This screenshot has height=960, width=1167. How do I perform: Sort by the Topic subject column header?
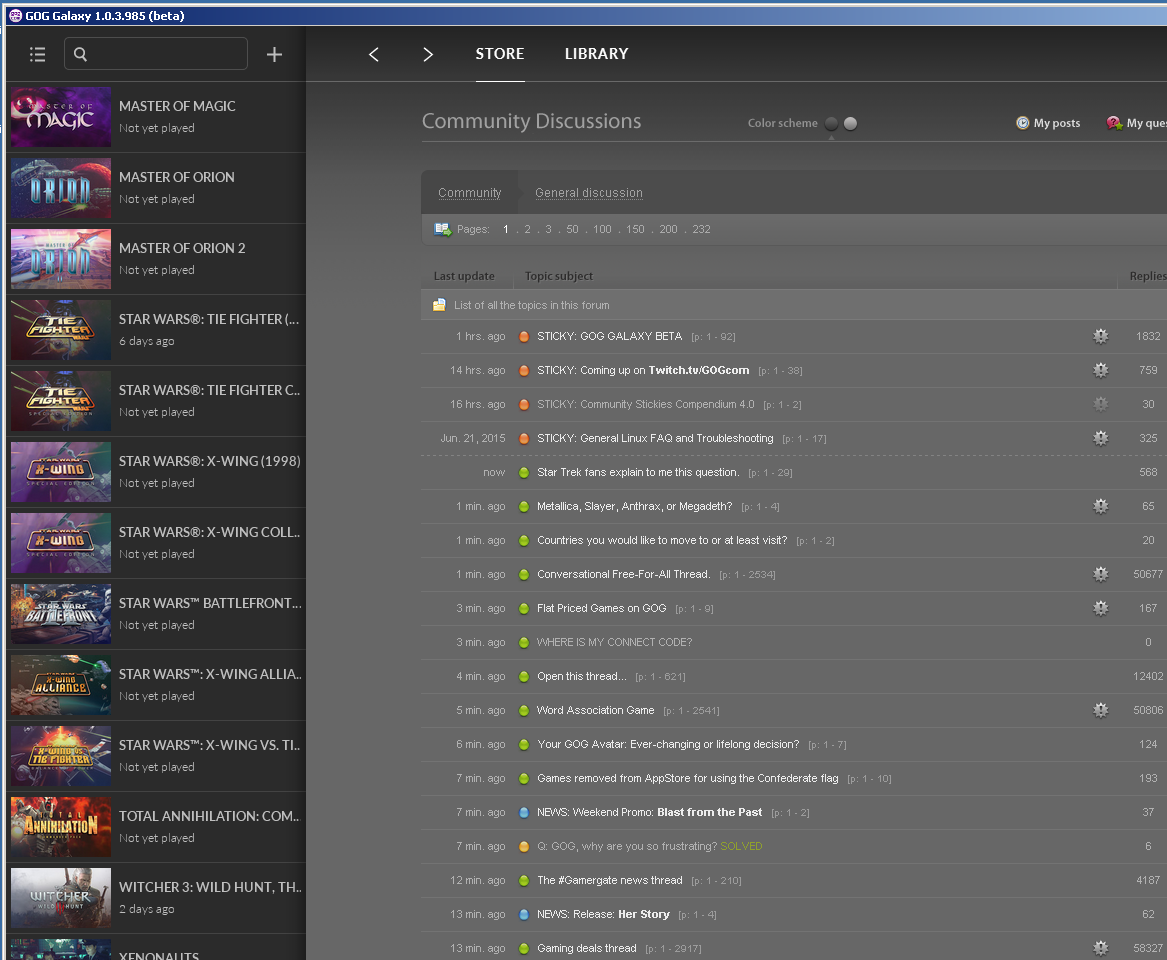(559, 276)
